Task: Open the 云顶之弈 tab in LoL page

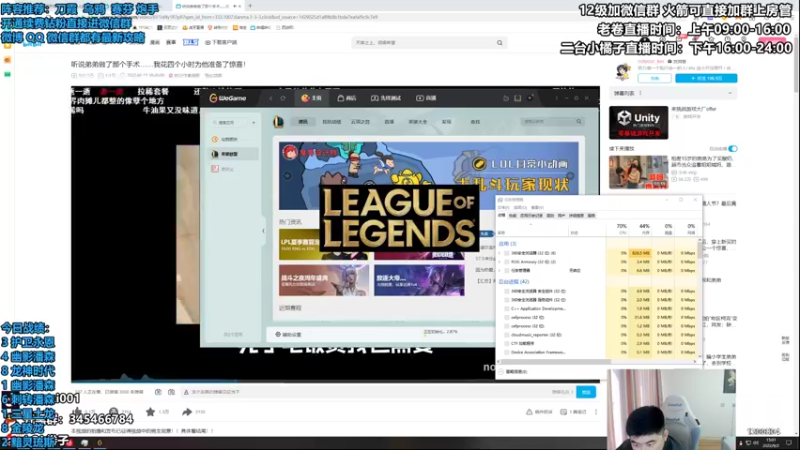Action: coord(360,122)
